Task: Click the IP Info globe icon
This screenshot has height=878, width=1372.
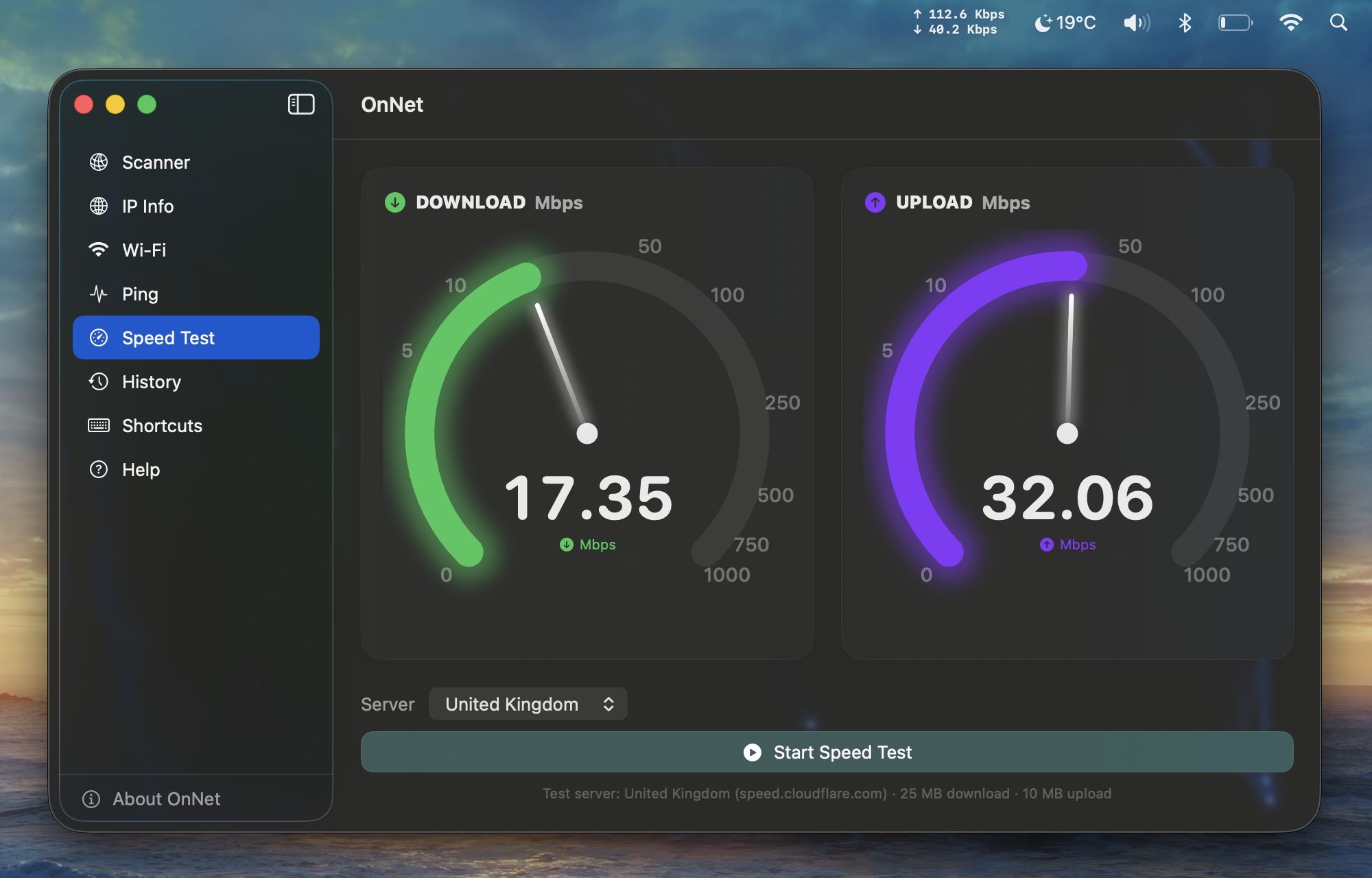Action: pos(99,206)
